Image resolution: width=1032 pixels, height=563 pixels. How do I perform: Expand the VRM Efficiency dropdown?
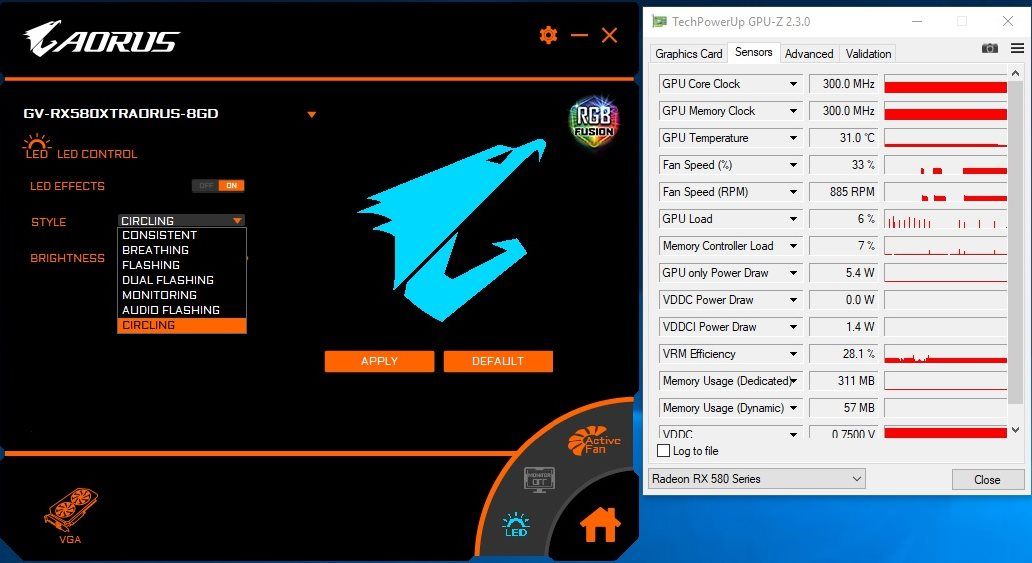793,354
